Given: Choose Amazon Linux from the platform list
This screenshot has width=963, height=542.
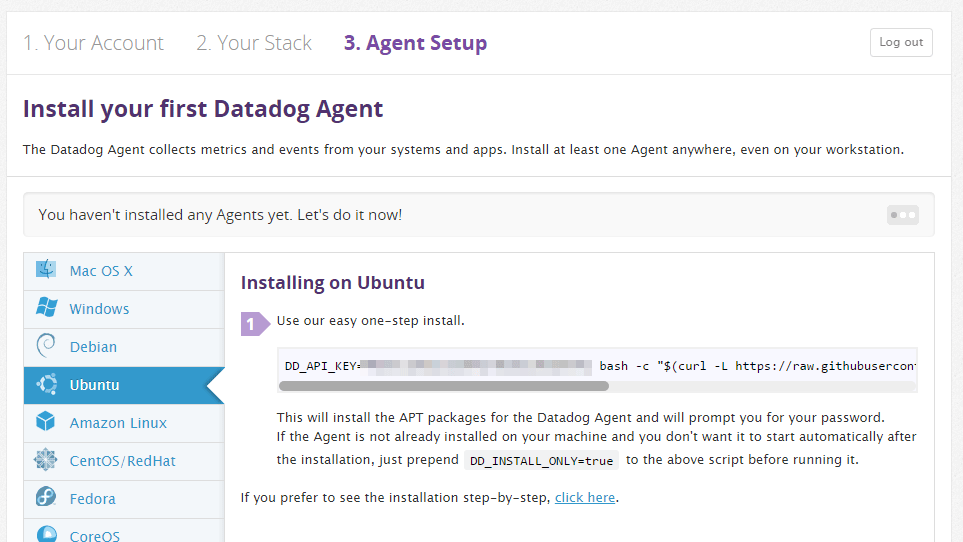Looking at the screenshot, I should point(124,424).
